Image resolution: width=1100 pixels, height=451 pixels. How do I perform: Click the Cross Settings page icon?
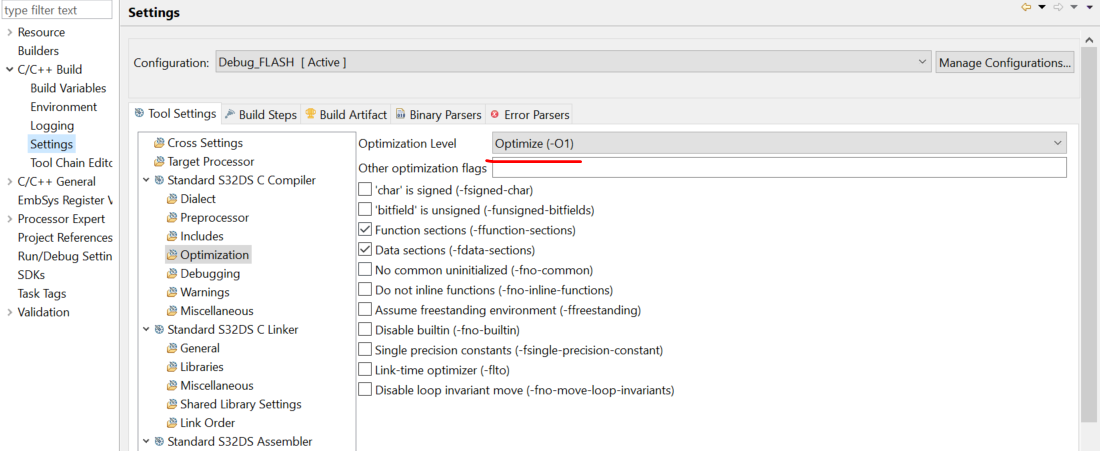click(159, 143)
